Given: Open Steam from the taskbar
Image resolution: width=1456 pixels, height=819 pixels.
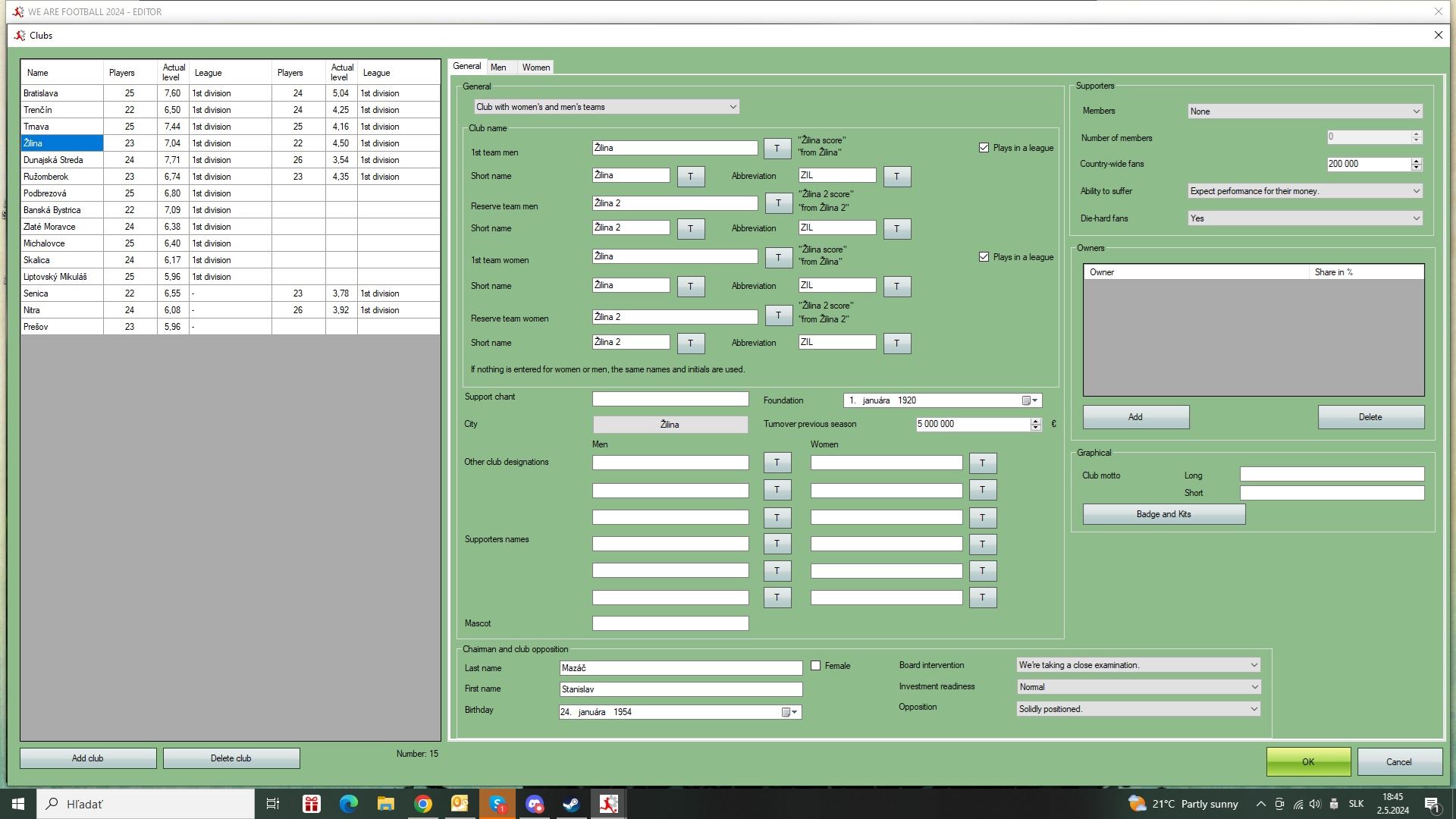Looking at the screenshot, I should coord(571,804).
